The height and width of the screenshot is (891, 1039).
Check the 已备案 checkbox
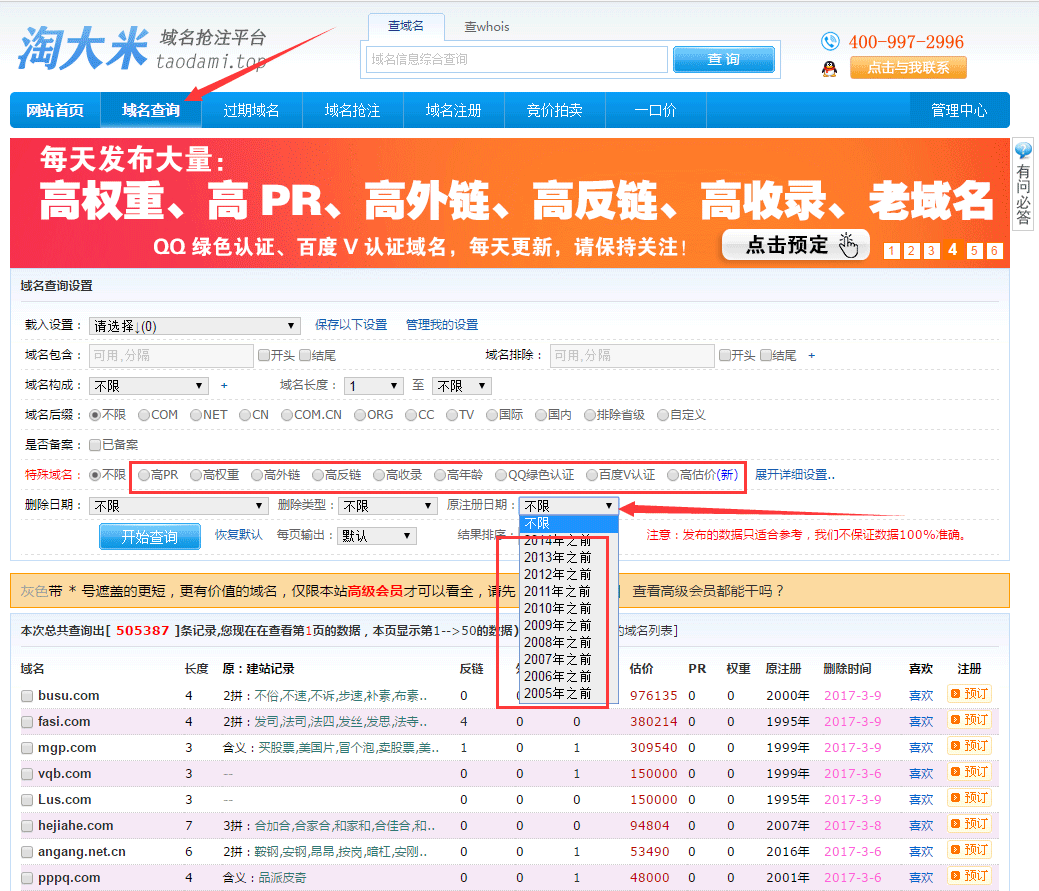[x=95, y=445]
